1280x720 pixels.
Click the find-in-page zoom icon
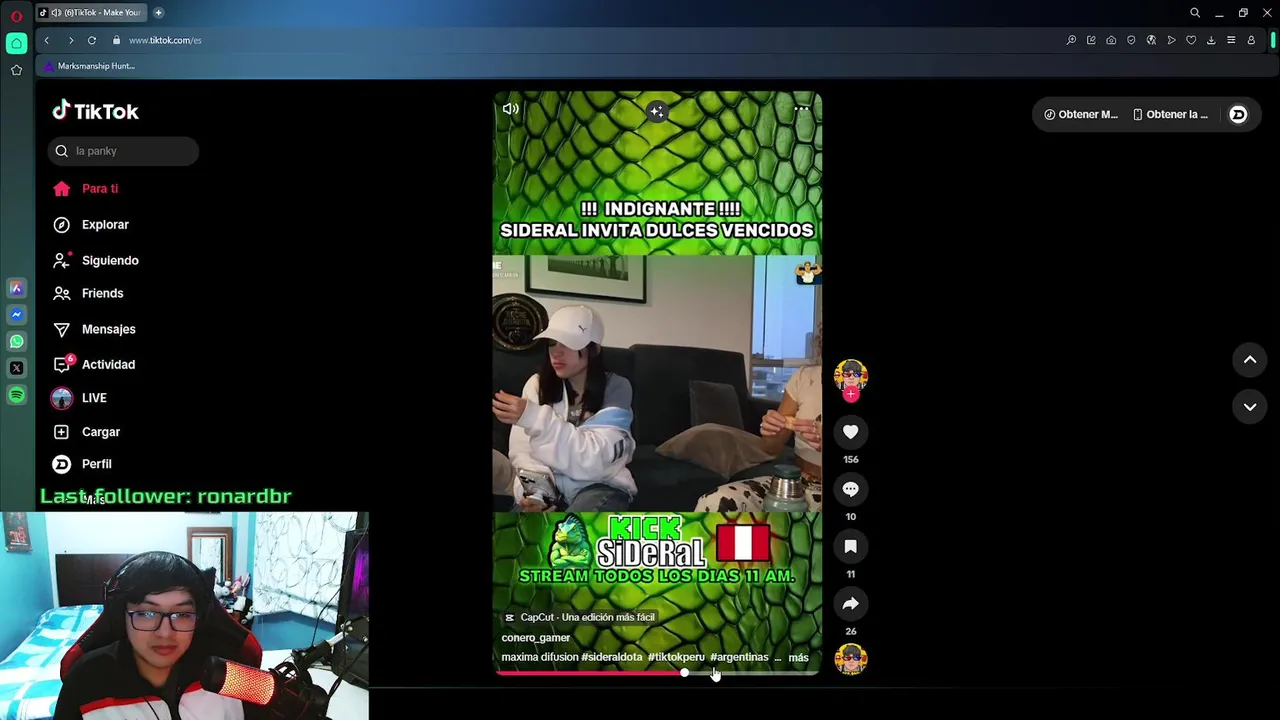pos(1071,40)
